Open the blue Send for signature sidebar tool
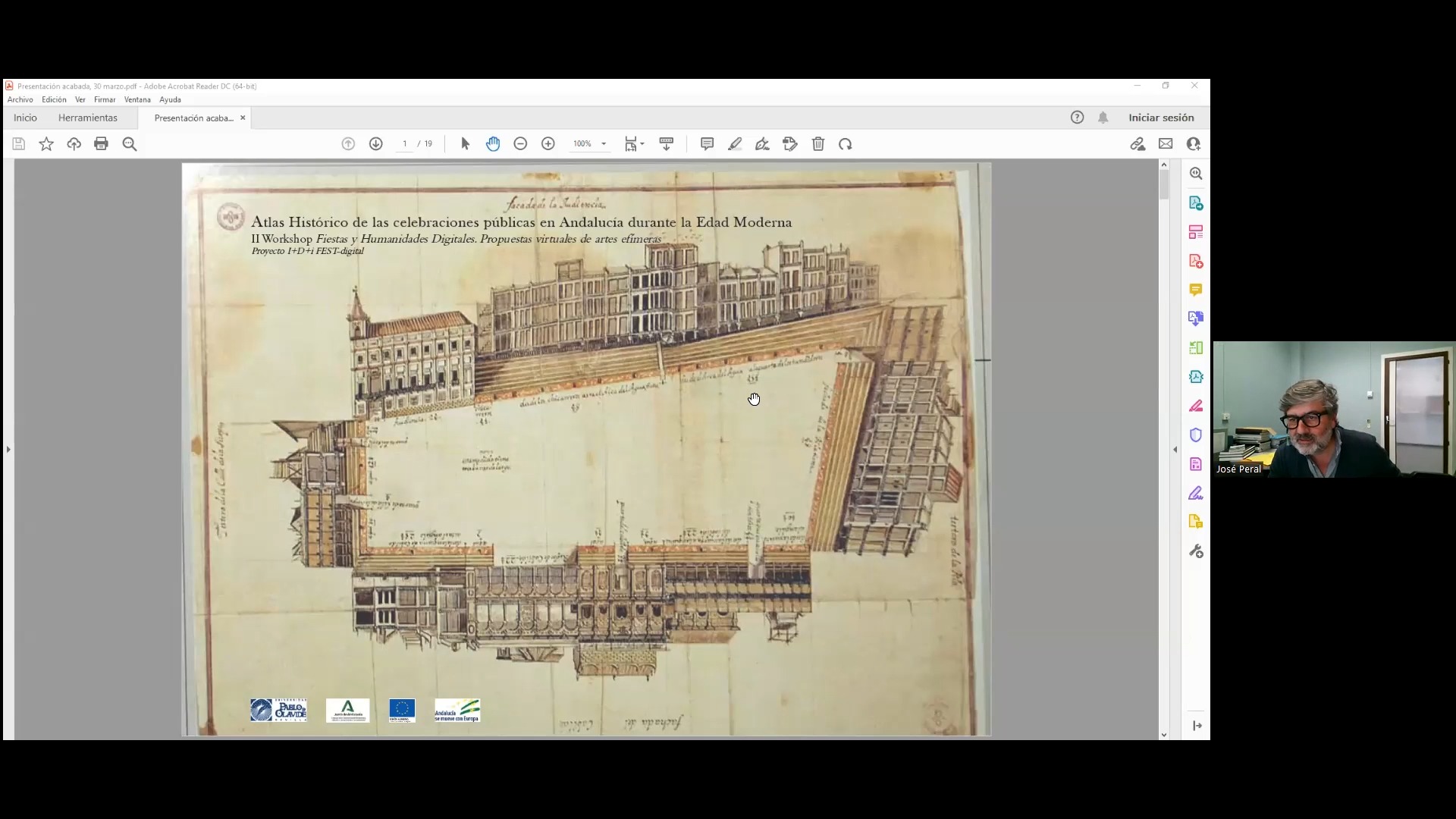Screen dimensions: 1456x819 pyautogui.click(x=1196, y=377)
